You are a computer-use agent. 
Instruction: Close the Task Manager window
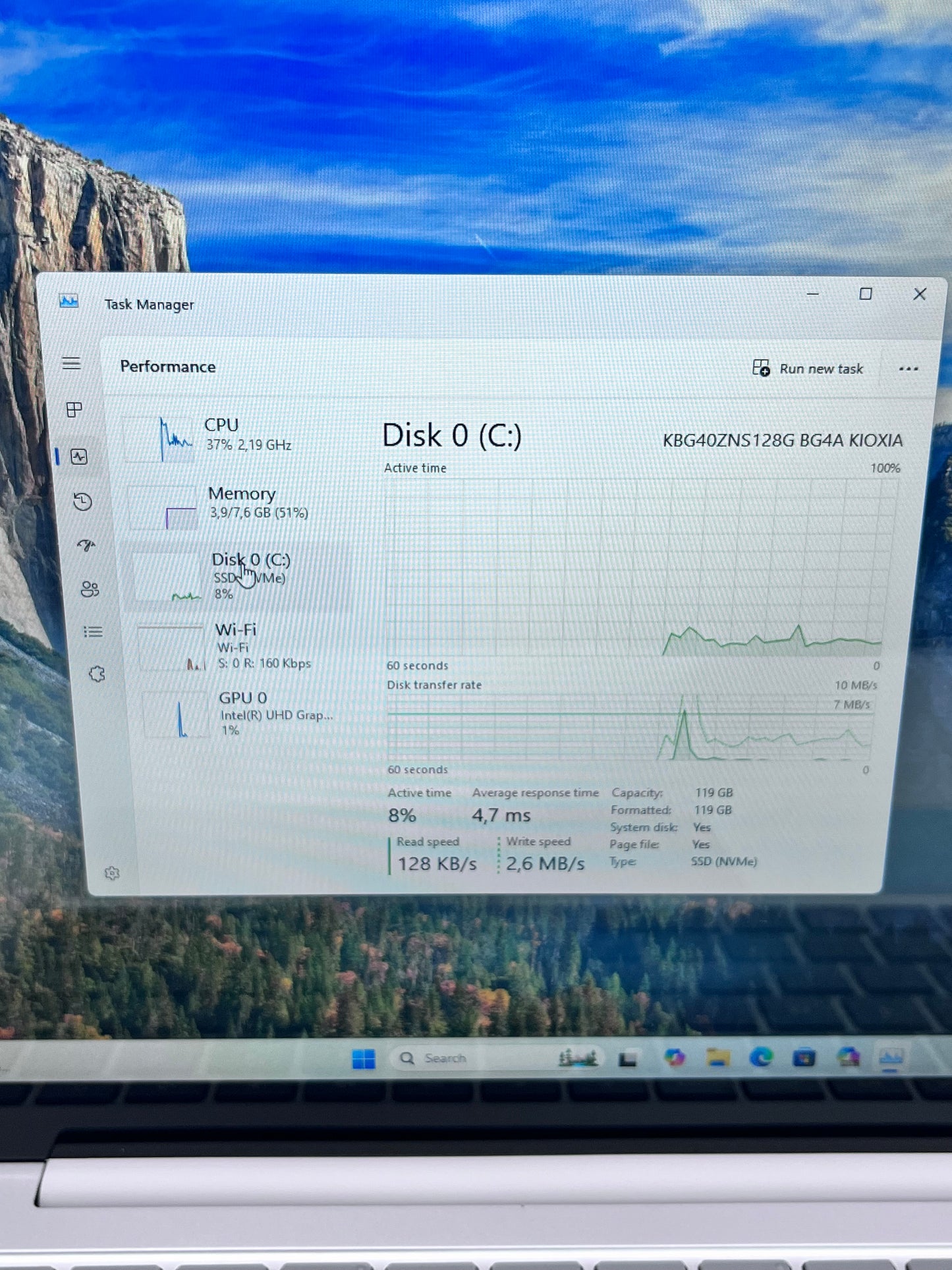pos(920,294)
